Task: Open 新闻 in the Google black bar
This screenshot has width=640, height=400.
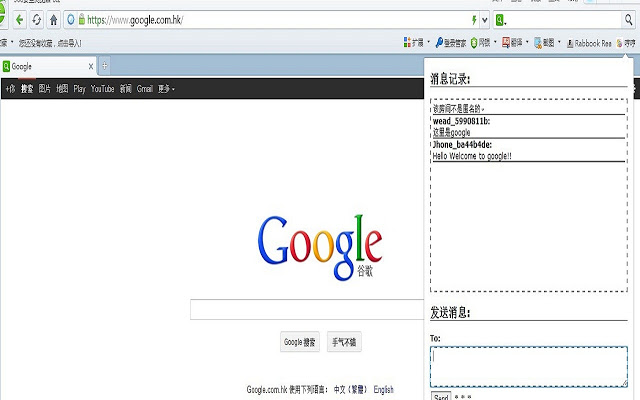Action: coord(126,89)
